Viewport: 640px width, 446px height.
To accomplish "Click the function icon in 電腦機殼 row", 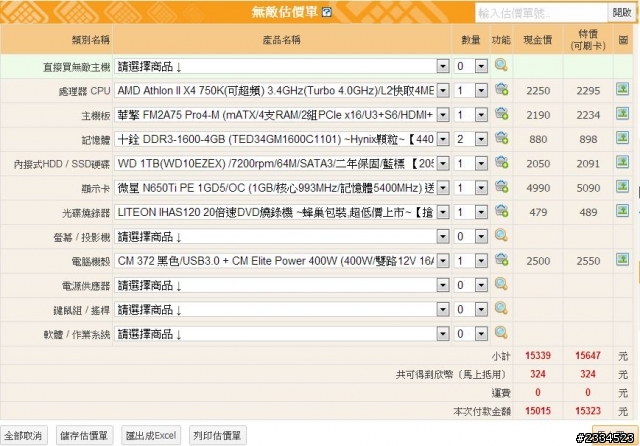I will tap(501, 260).
